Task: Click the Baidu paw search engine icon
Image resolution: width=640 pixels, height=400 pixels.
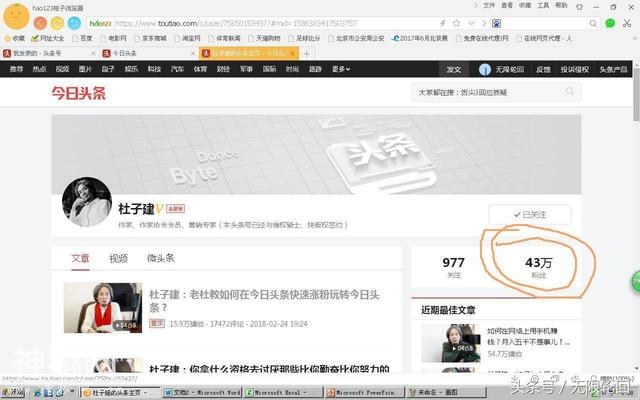Action: (496, 23)
